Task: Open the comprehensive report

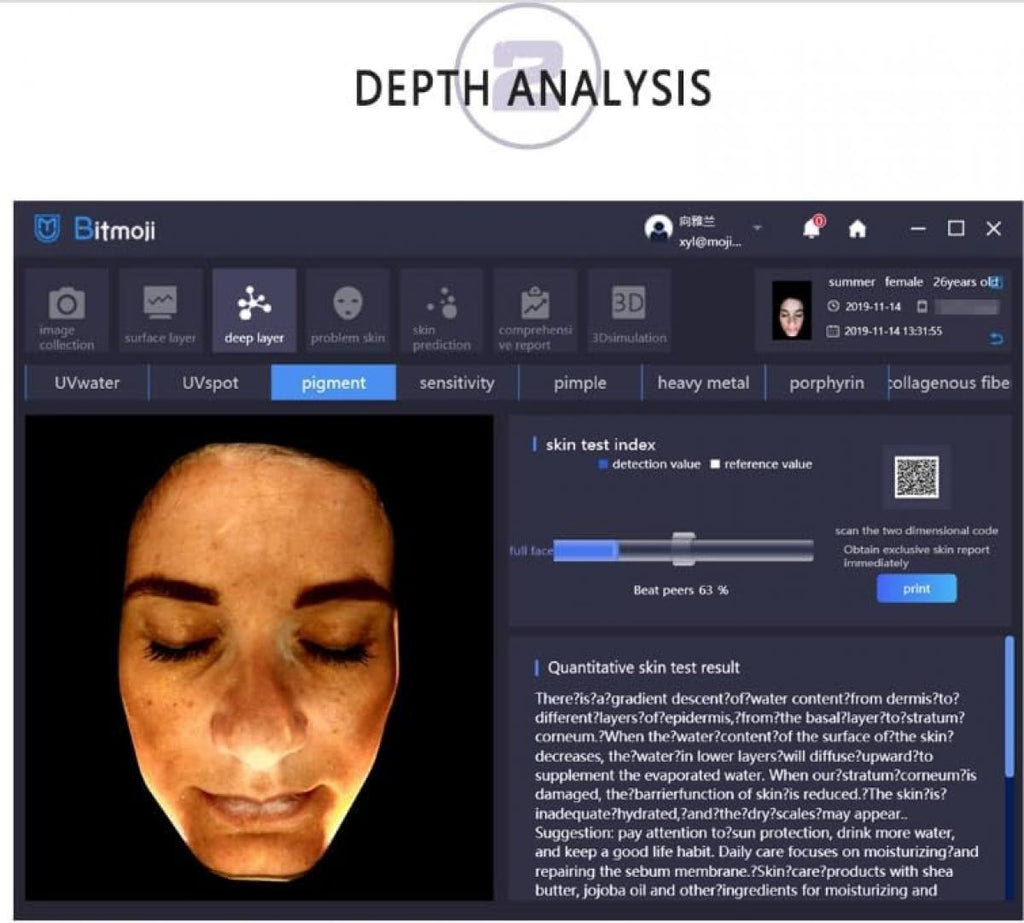Action: pos(532,312)
